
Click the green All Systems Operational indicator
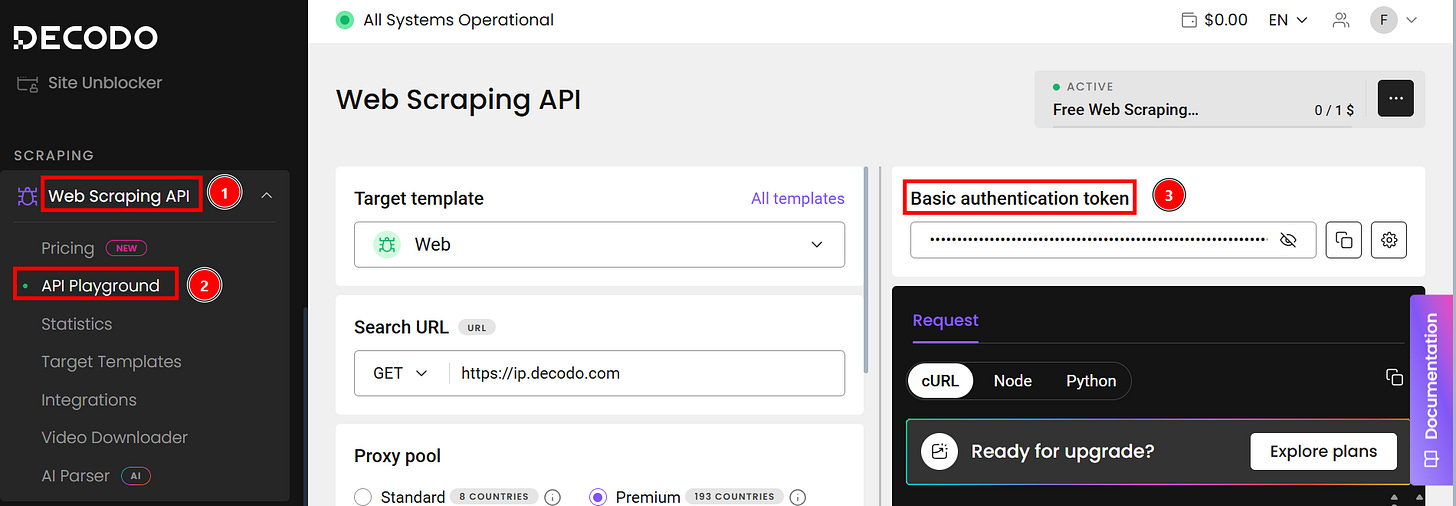tap(345, 20)
